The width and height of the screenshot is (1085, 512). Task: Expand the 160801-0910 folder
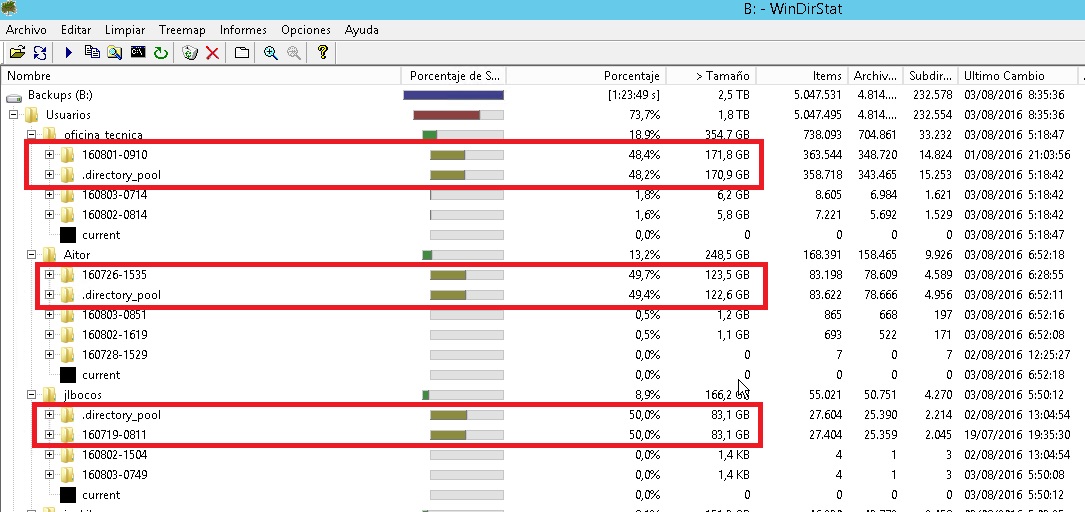point(49,155)
